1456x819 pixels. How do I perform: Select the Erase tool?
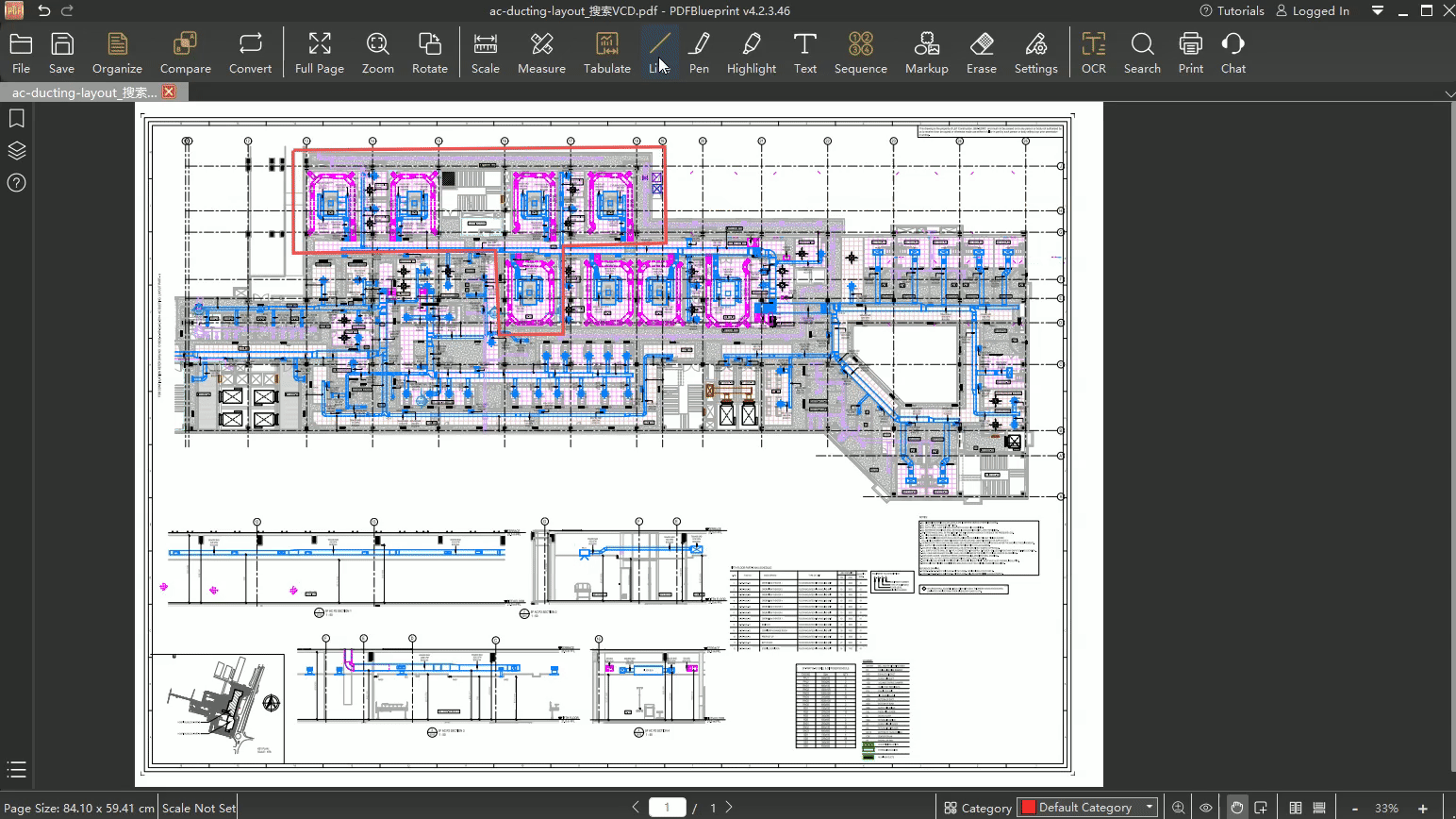981,53
